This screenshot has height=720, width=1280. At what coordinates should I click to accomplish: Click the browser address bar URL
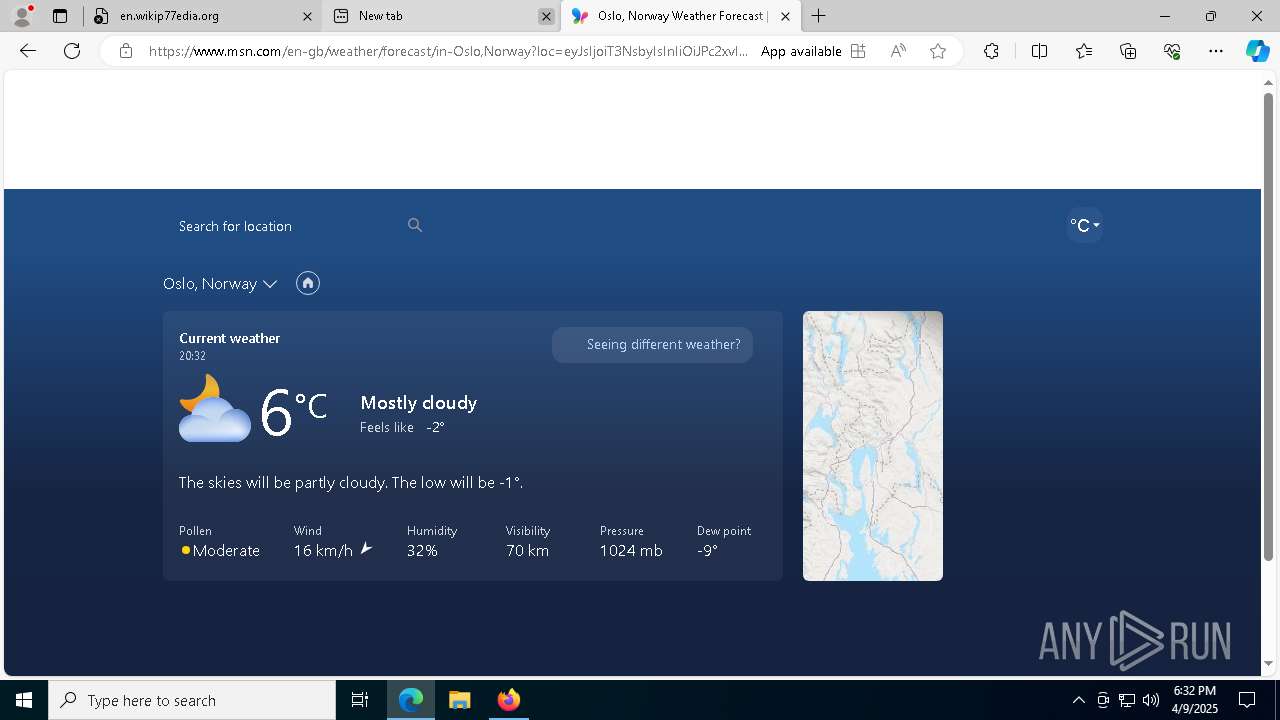click(448, 51)
